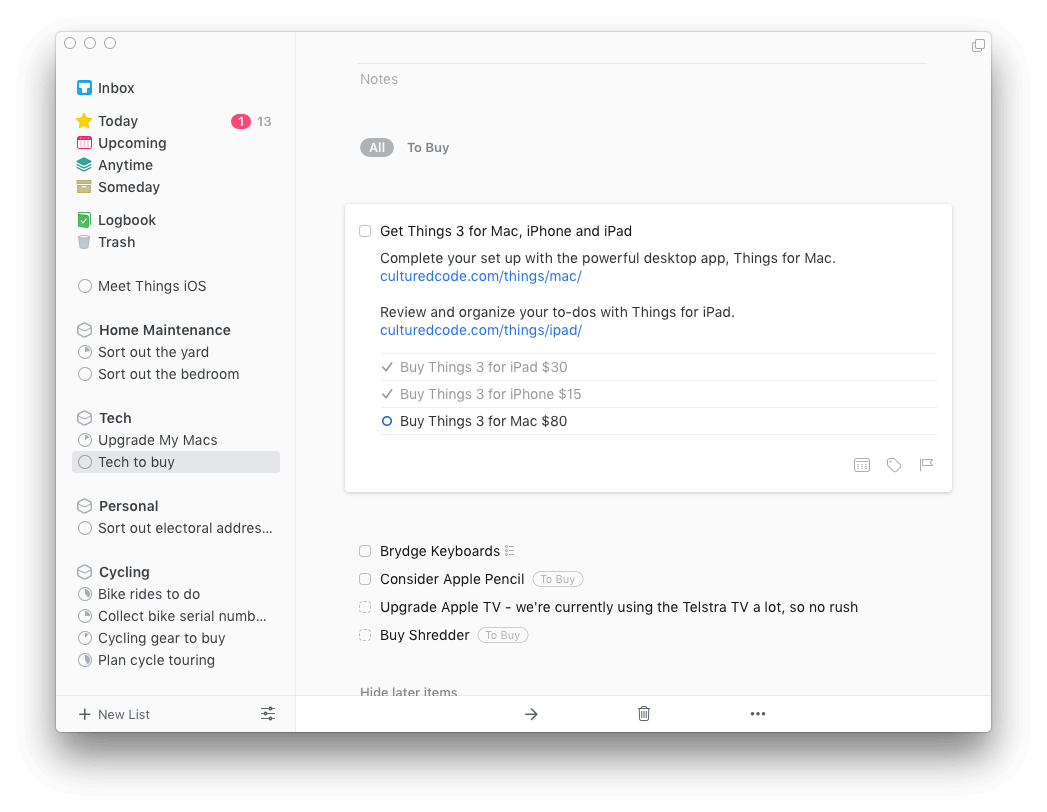Click the New List button
This screenshot has height=812, width=1047.
[114, 715]
